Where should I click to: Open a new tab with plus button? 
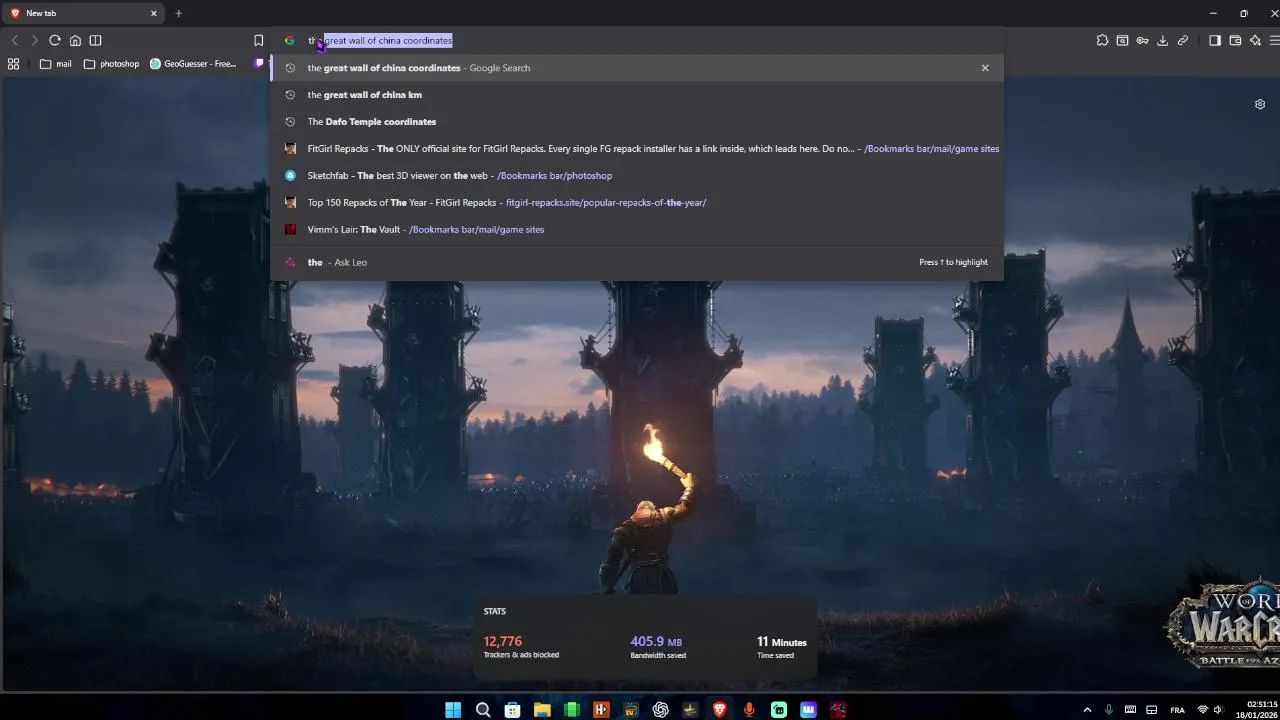pyautogui.click(x=179, y=13)
